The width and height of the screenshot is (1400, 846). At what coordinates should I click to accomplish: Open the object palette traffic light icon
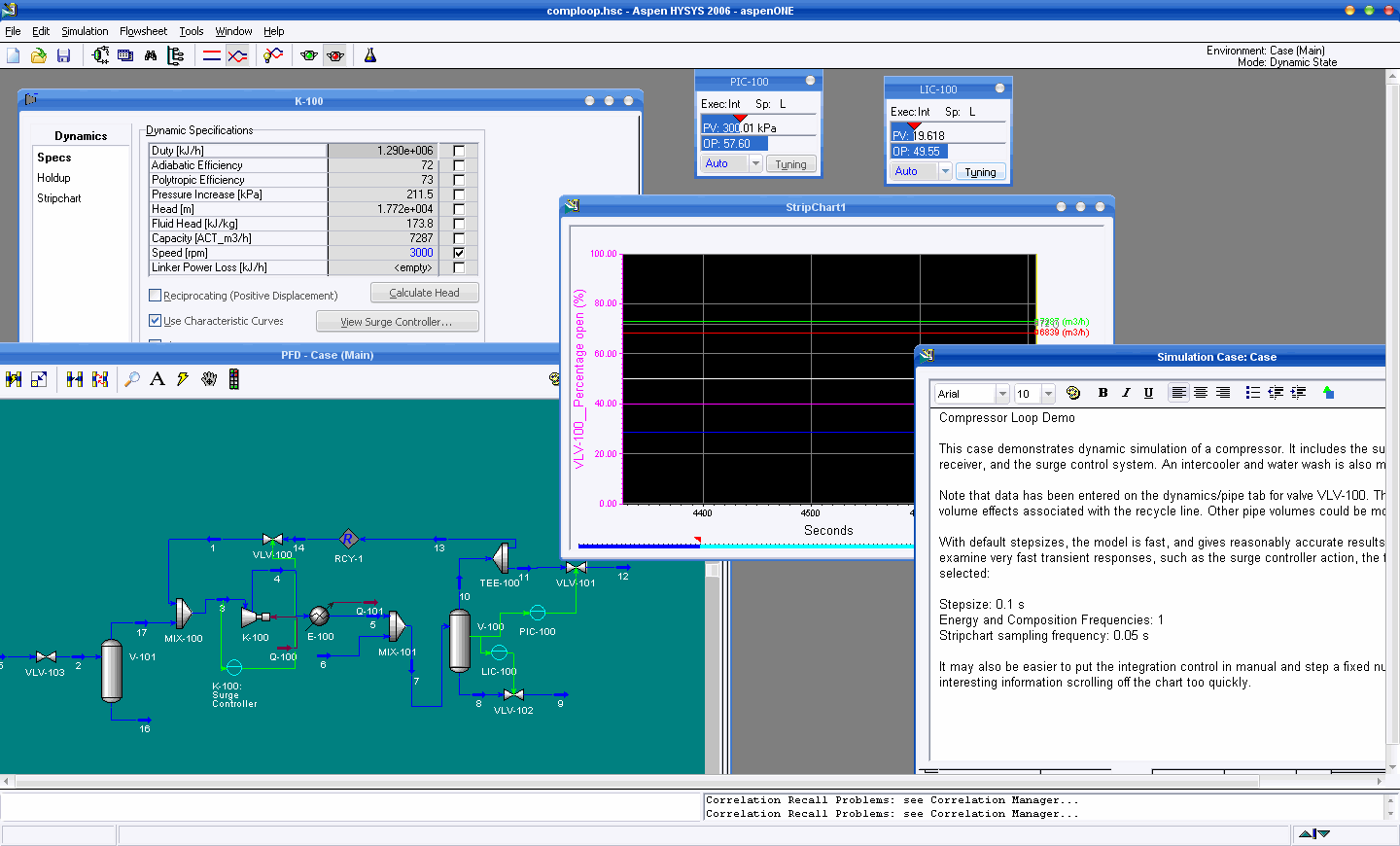(x=234, y=379)
